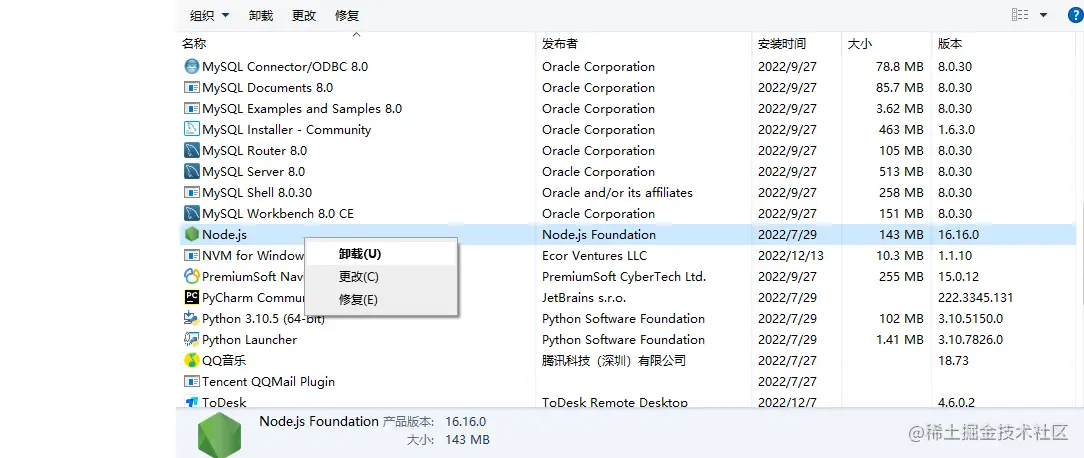Image resolution: width=1084 pixels, height=458 pixels.
Task: Expand the view options dropdown arrow
Action: point(1044,15)
